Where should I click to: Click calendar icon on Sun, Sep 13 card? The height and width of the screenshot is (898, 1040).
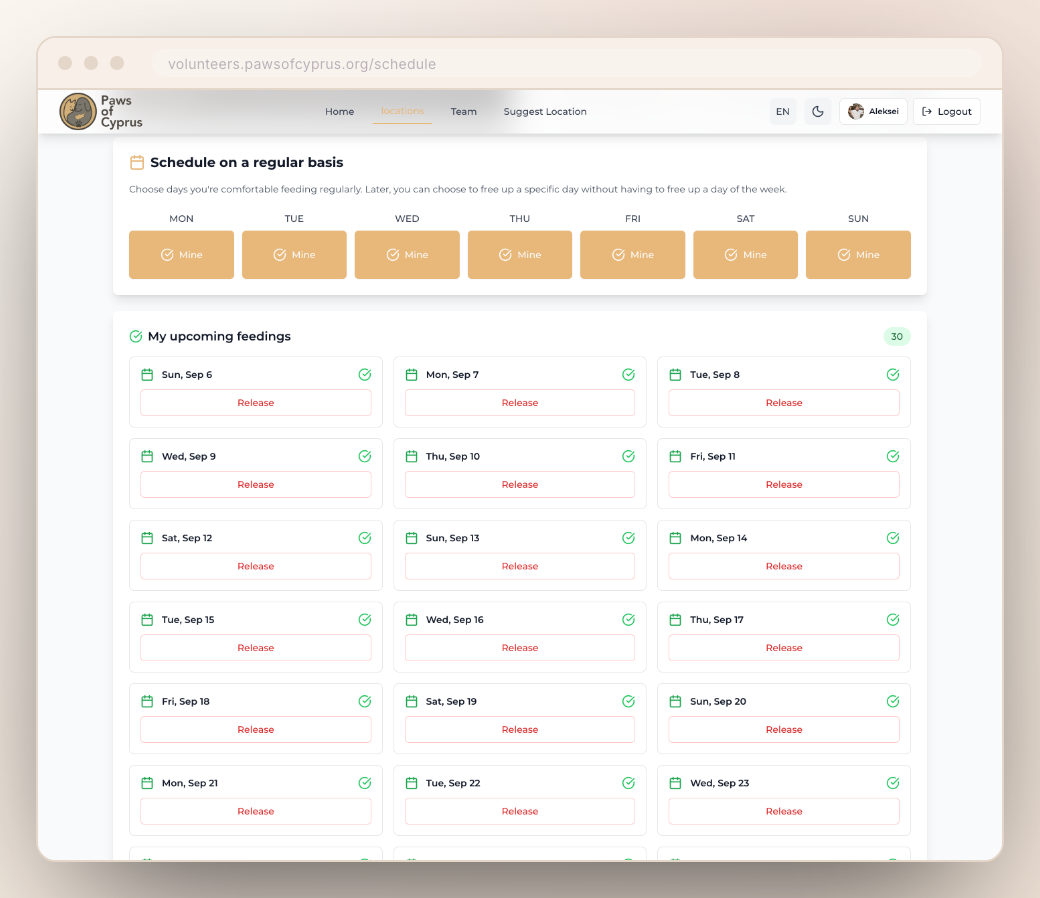pos(411,538)
